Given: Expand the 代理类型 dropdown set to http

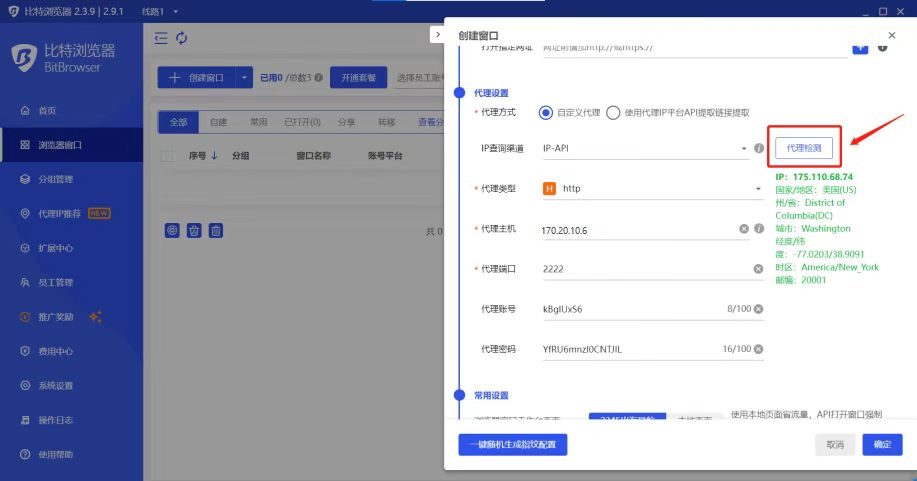Looking at the screenshot, I should point(650,188).
